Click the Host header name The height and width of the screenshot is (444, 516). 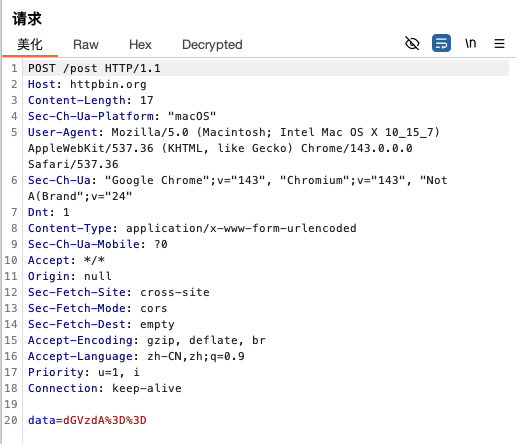41,84
